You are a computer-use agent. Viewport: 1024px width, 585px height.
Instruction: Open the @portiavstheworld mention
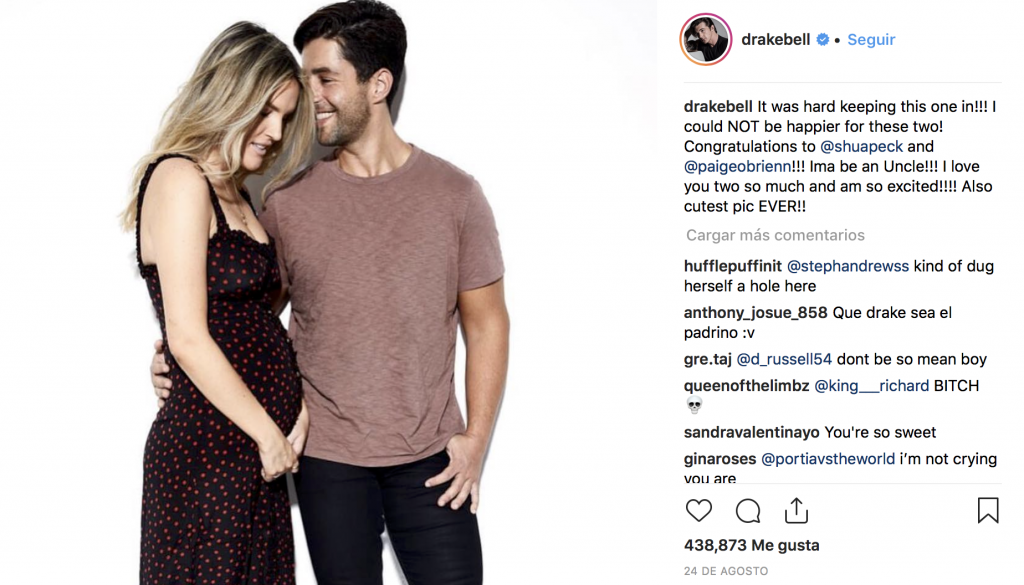tap(828, 459)
